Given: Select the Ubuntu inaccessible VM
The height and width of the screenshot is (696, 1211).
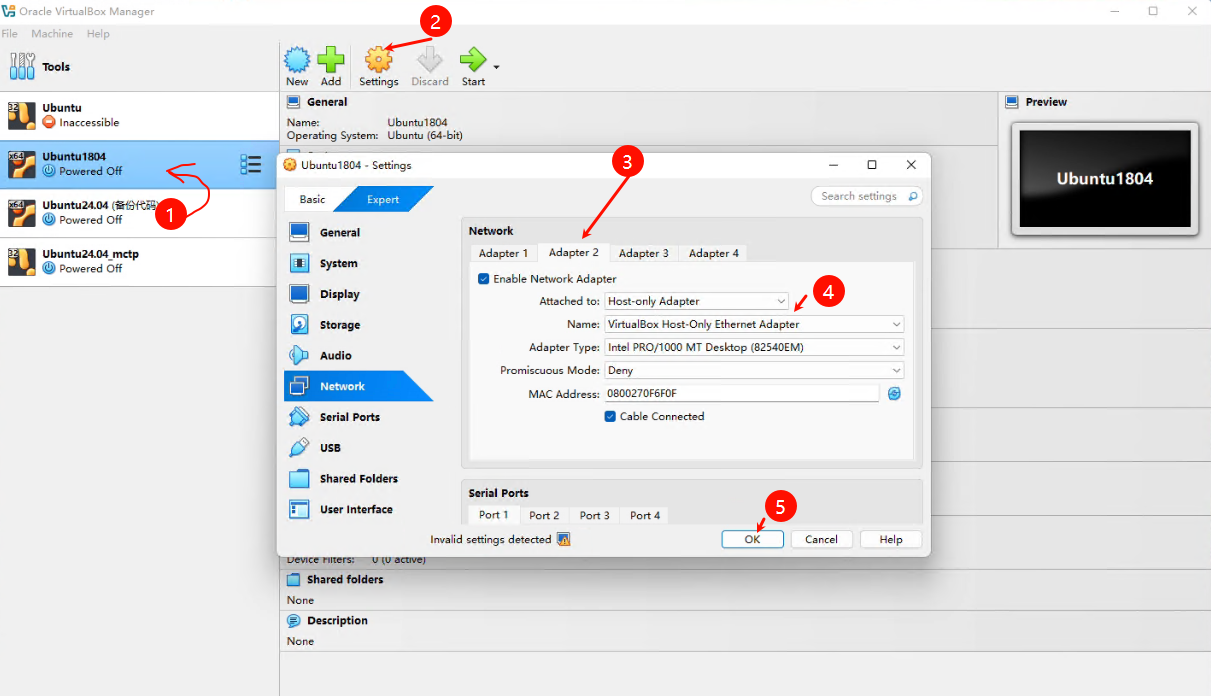Looking at the screenshot, I should point(139,116).
